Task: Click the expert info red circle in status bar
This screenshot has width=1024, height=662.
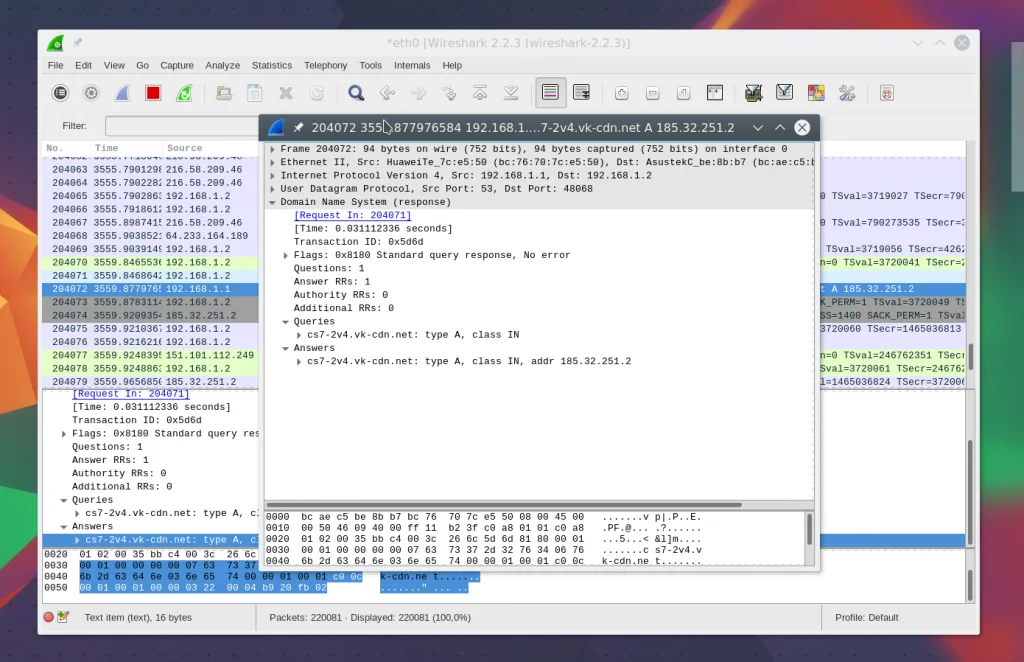Action: tap(48, 618)
